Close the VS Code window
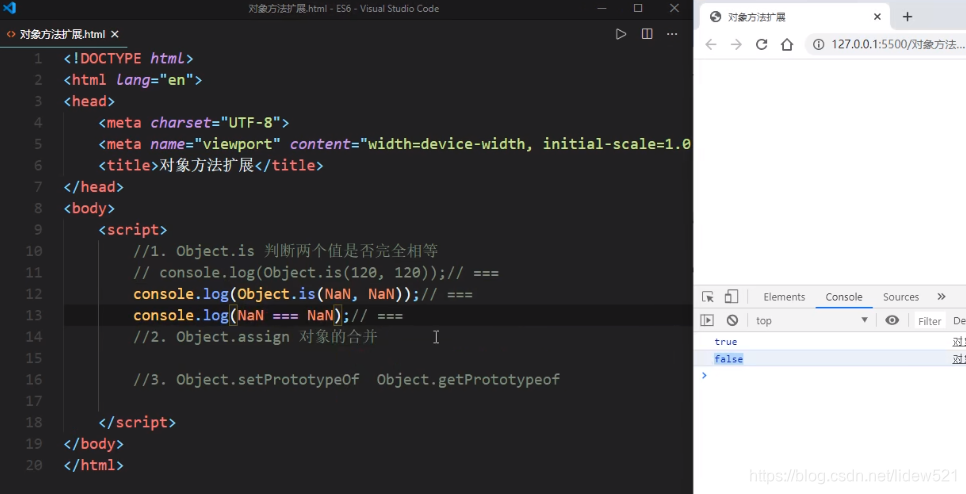 pos(674,8)
